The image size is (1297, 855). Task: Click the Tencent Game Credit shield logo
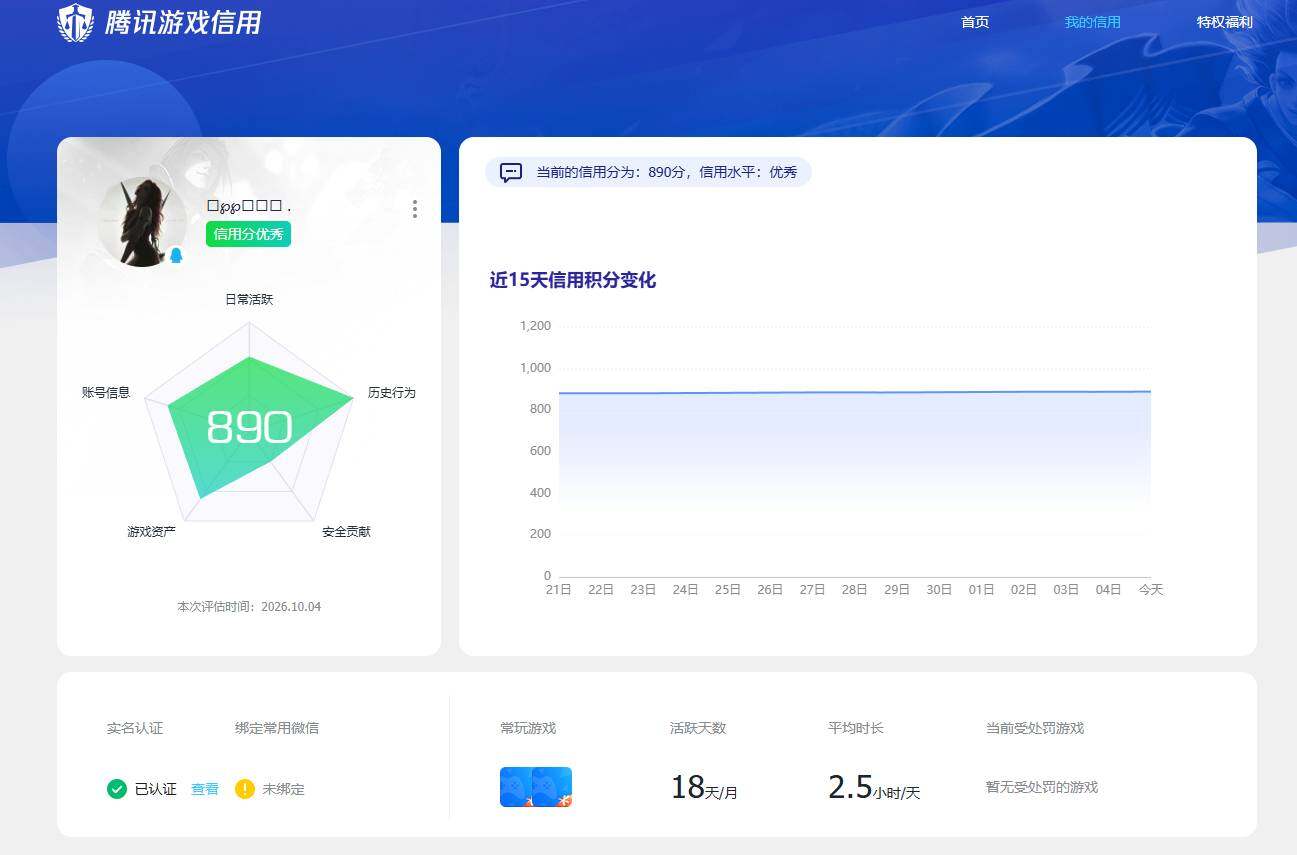(75, 22)
